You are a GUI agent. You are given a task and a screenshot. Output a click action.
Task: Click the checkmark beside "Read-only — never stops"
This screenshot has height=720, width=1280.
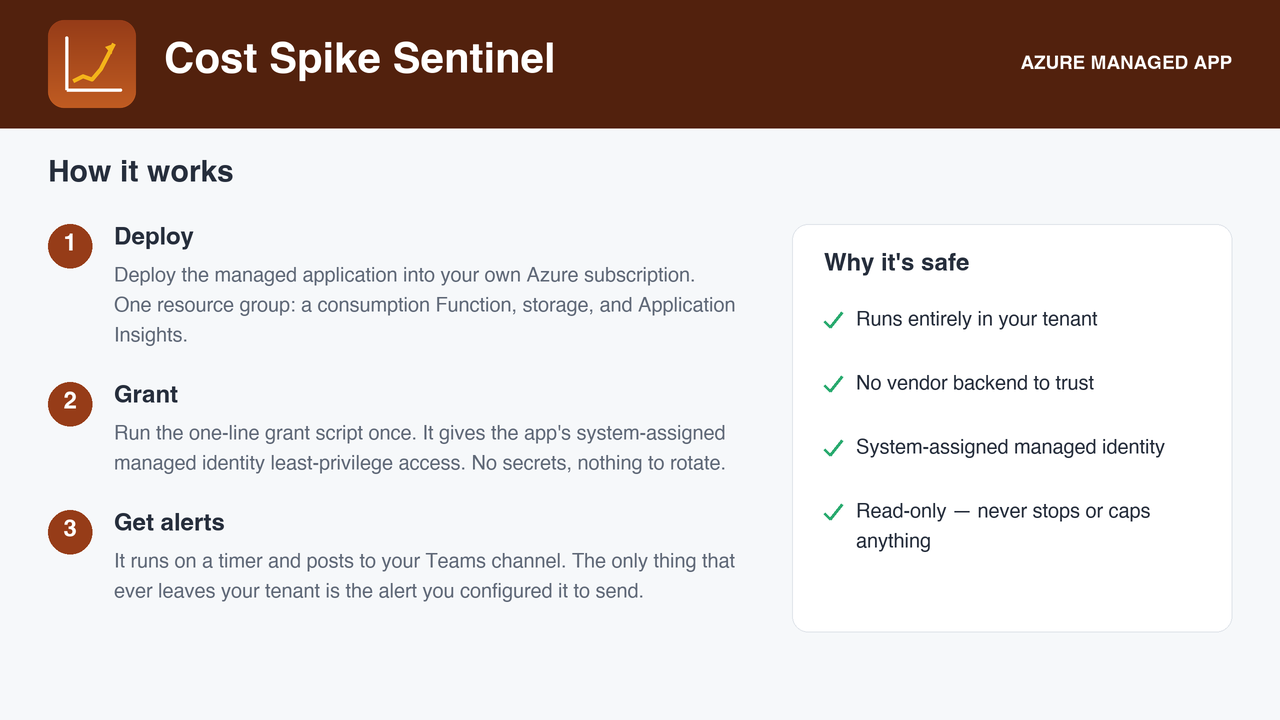[x=833, y=512]
